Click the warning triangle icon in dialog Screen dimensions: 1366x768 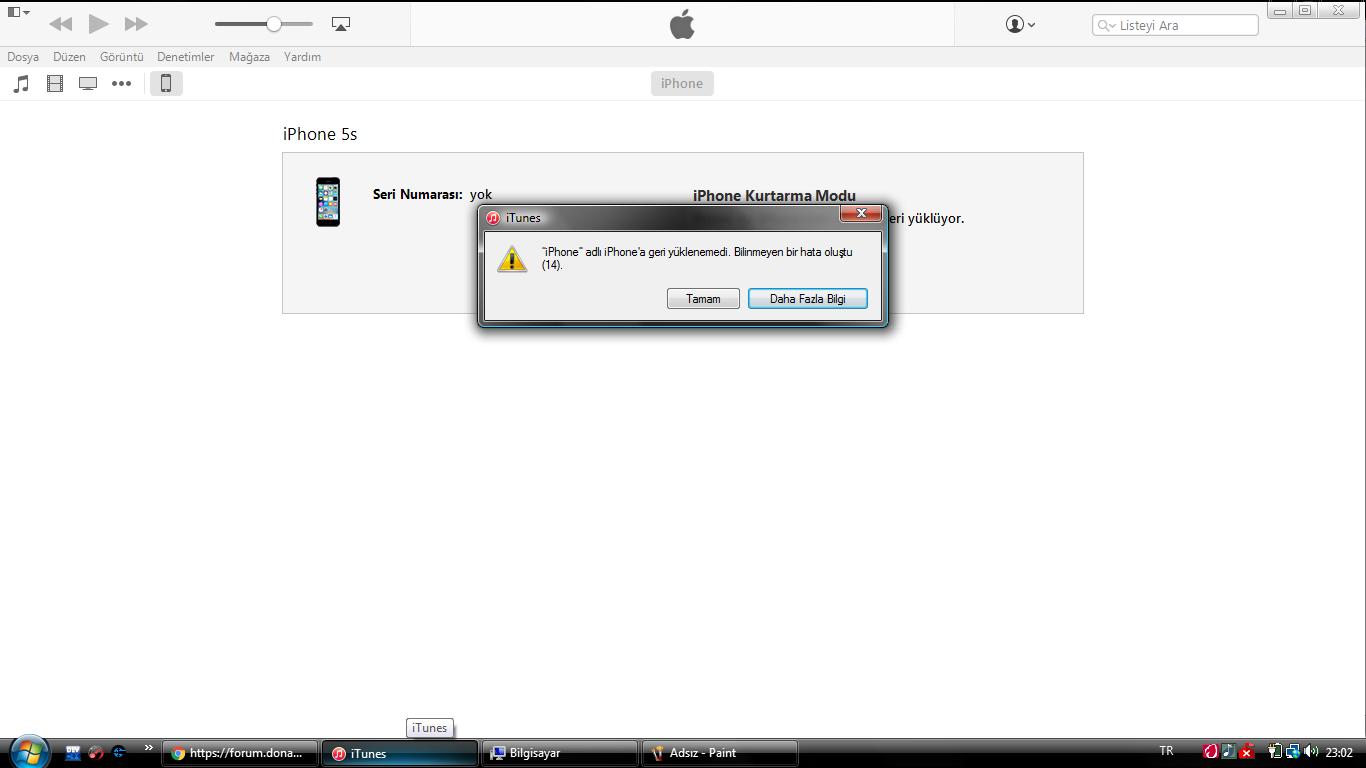[512, 258]
